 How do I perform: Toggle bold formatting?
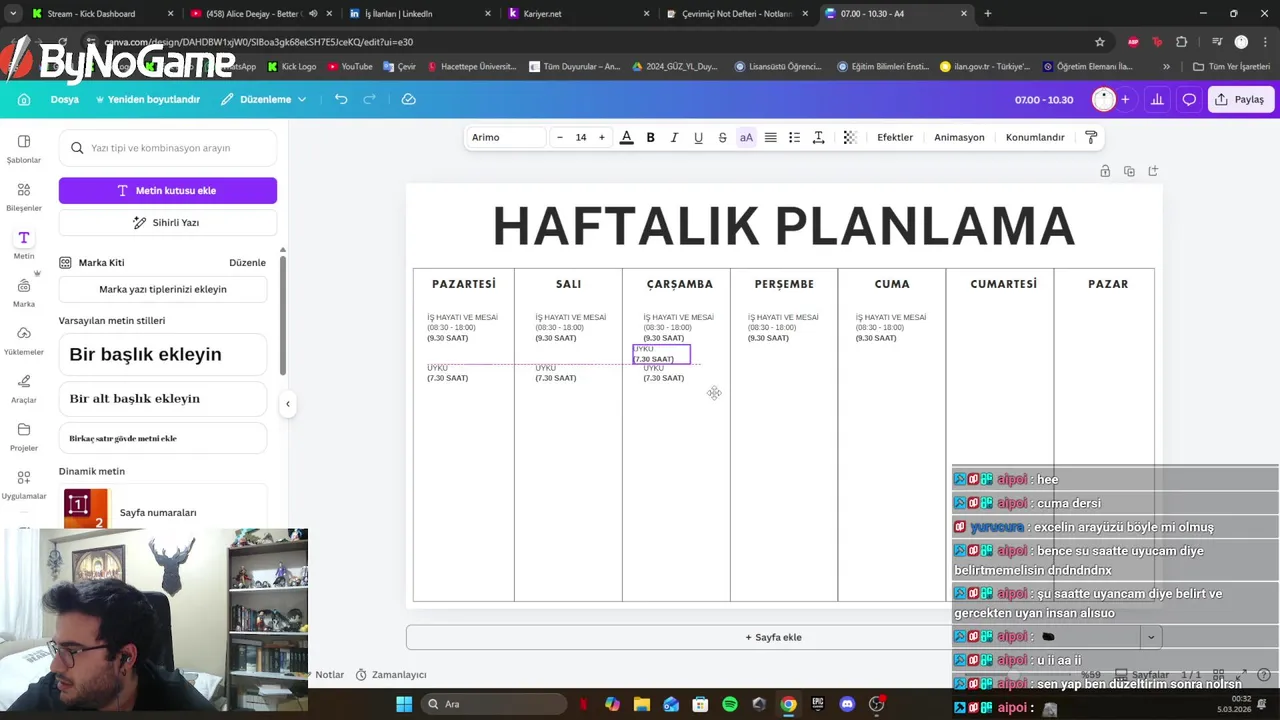coord(650,137)
